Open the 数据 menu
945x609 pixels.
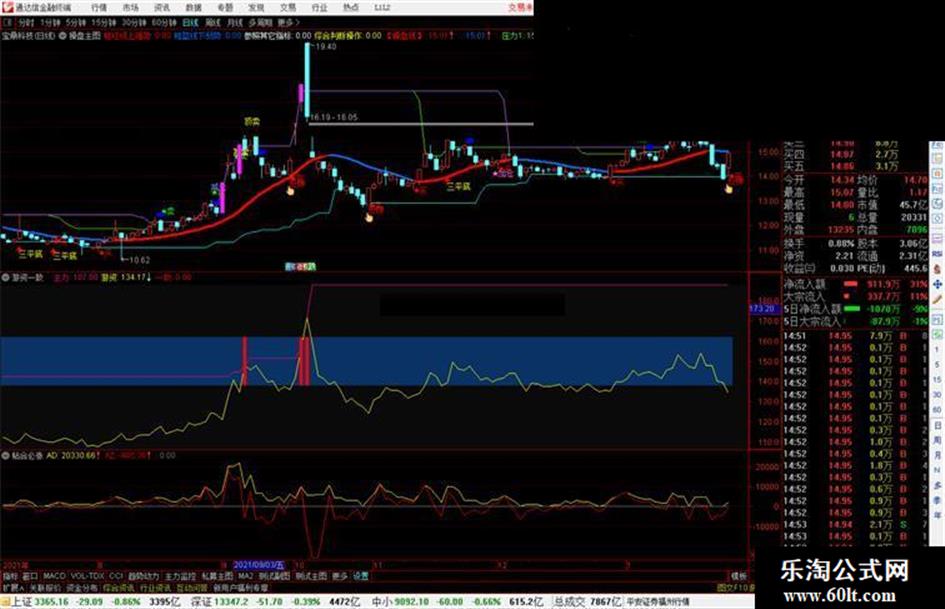(x=193, y=8)
